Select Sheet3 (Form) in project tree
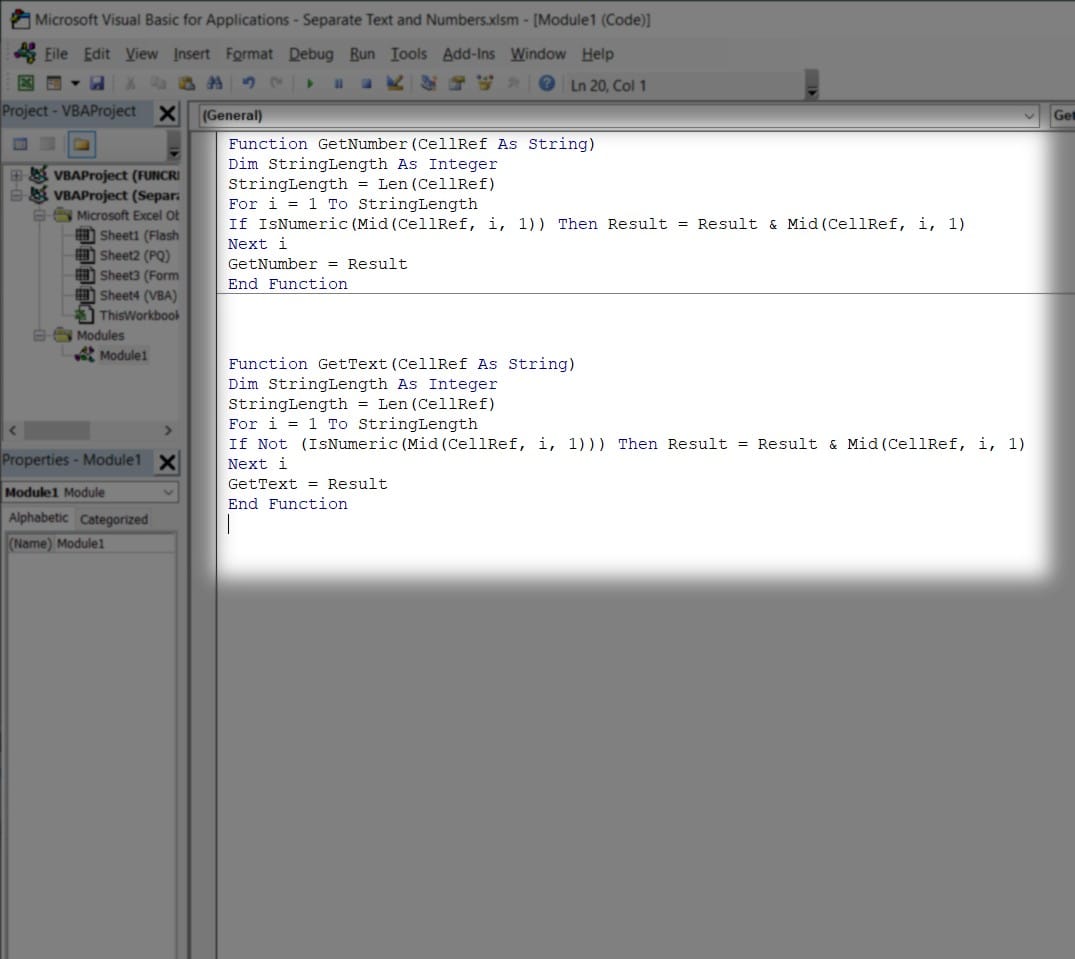Screen dimensions: 1075x959 [x=128, y=275]
